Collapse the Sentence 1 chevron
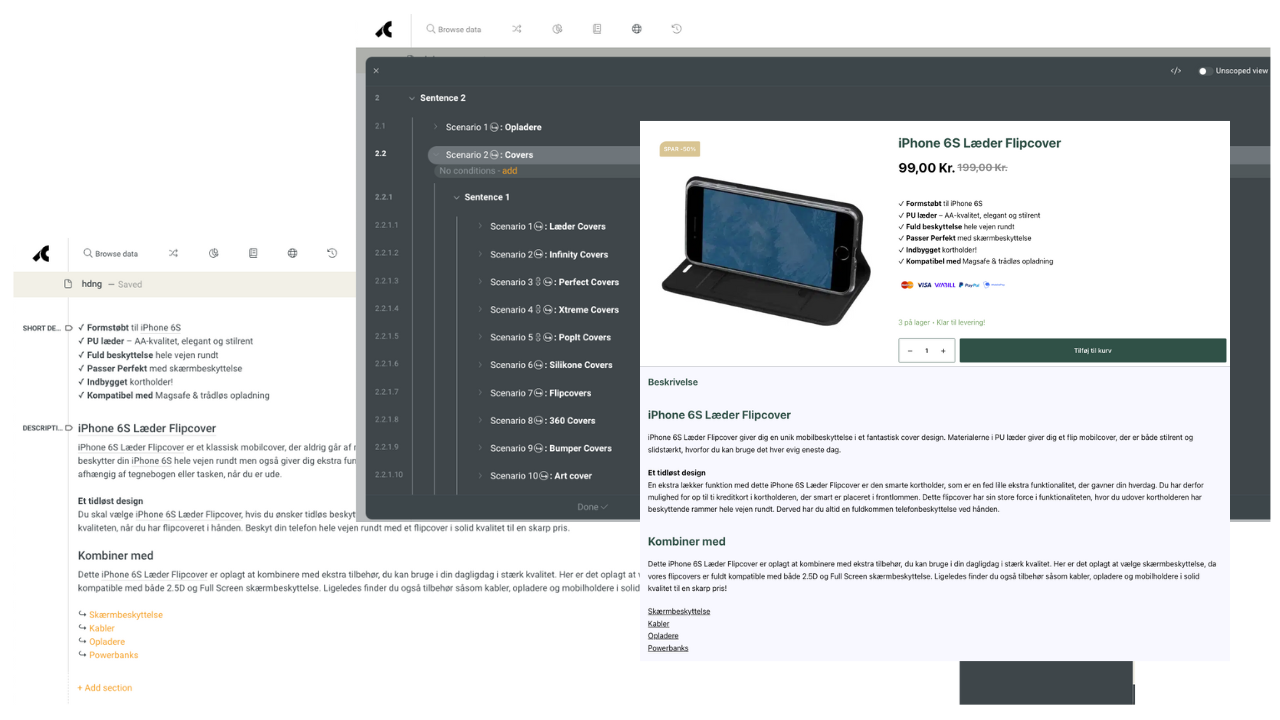The height and width of the screenshot is (720, 1280). (456, 197)
